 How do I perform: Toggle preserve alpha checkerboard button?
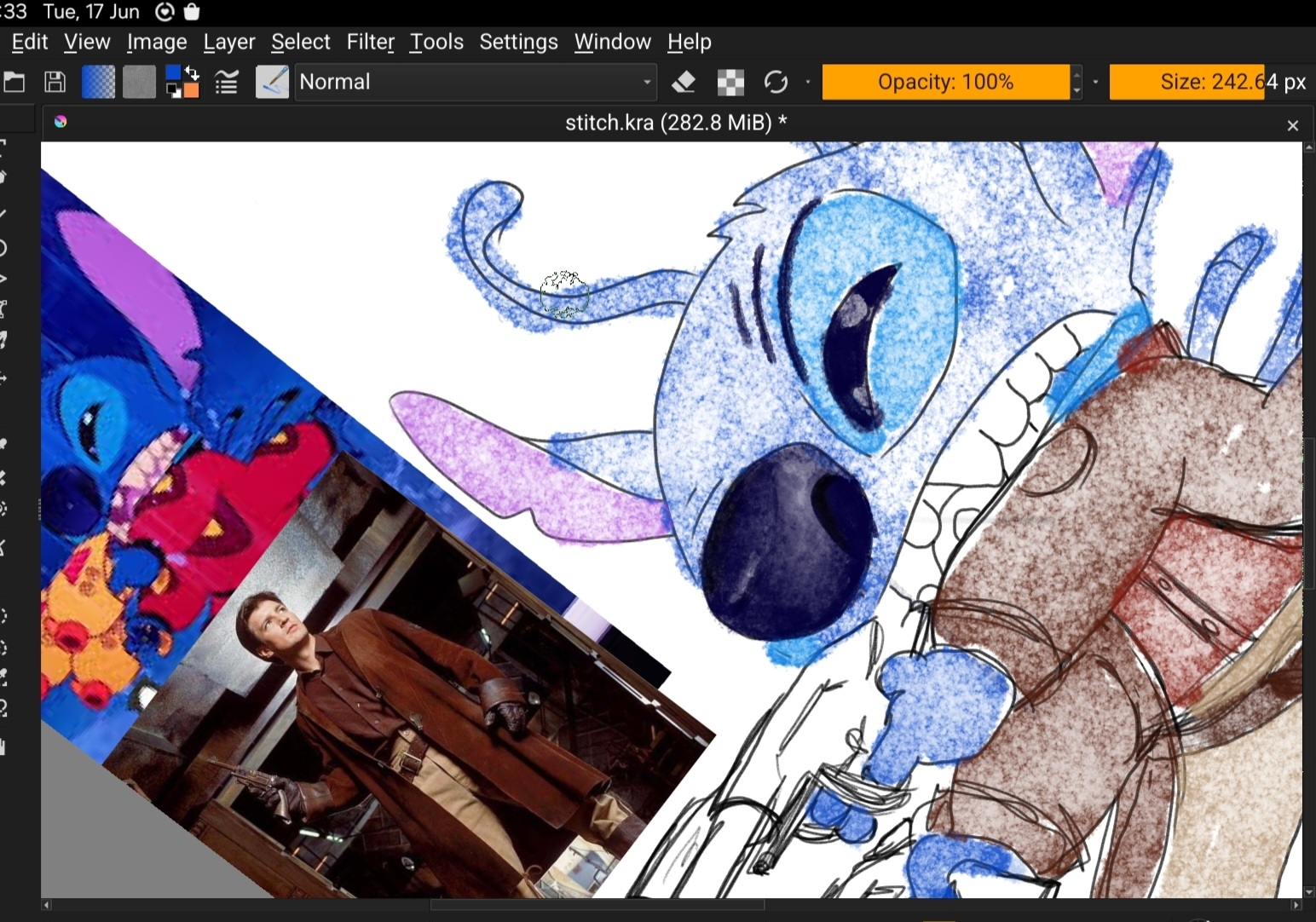tap(730, 83)
